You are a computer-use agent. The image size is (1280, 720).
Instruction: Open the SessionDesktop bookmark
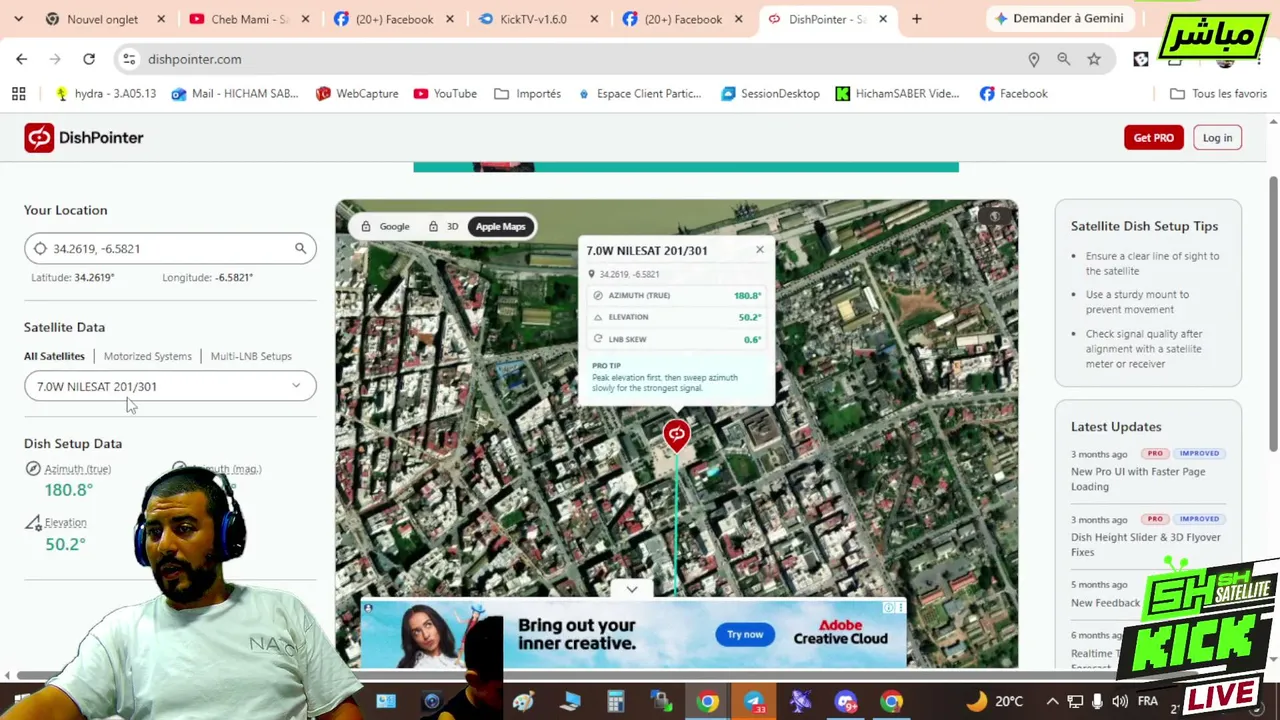click(x=770, y=93)
